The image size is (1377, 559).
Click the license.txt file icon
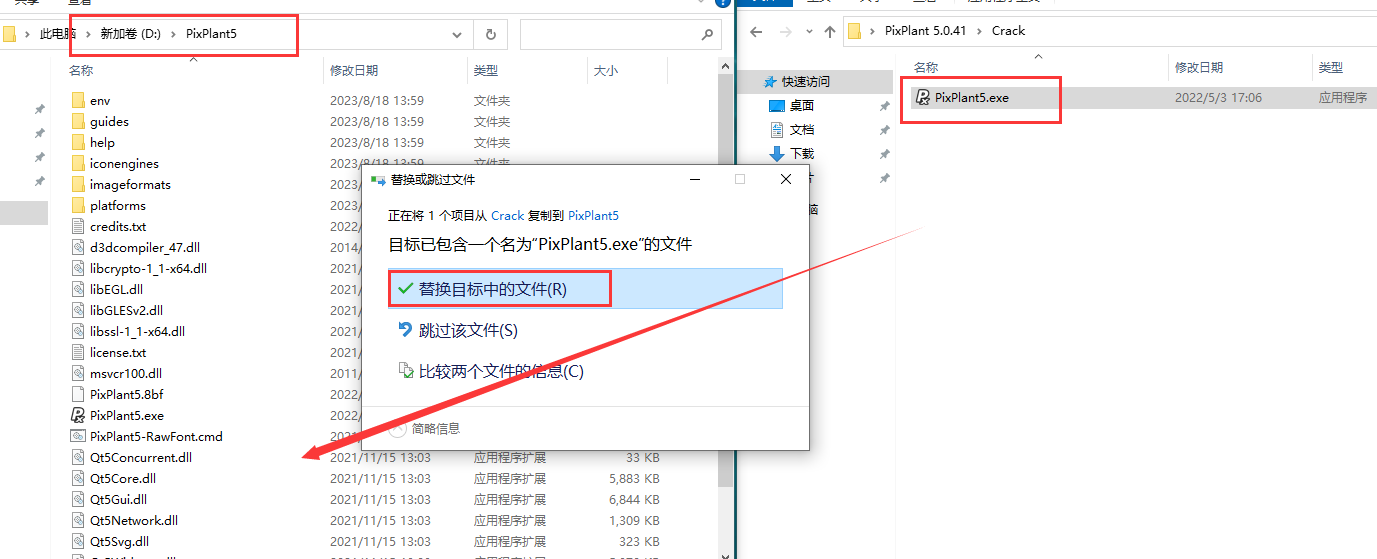[78, 352]
